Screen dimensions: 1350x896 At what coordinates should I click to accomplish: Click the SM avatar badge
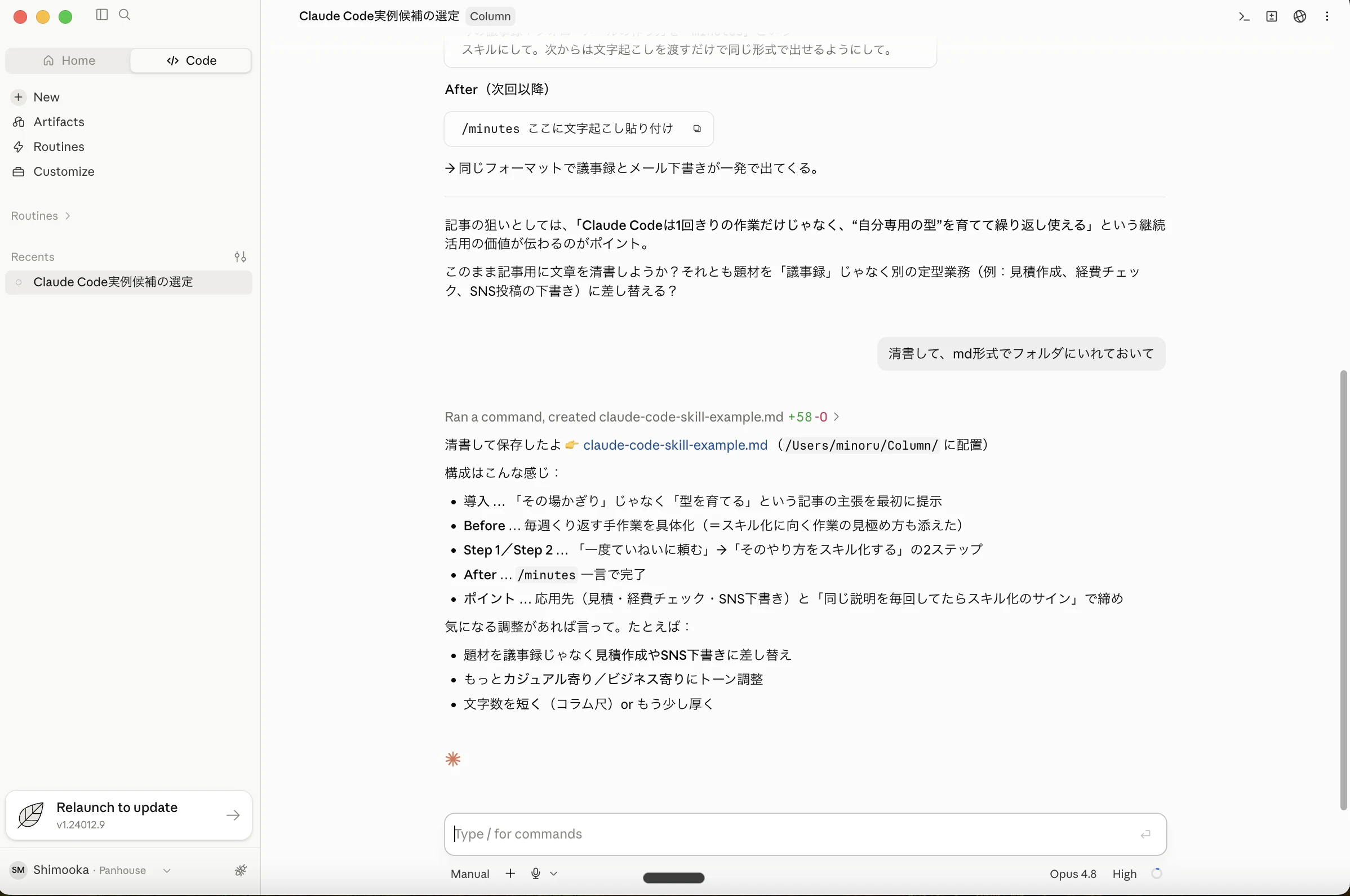pyautogui.click(x=18, y=870)
